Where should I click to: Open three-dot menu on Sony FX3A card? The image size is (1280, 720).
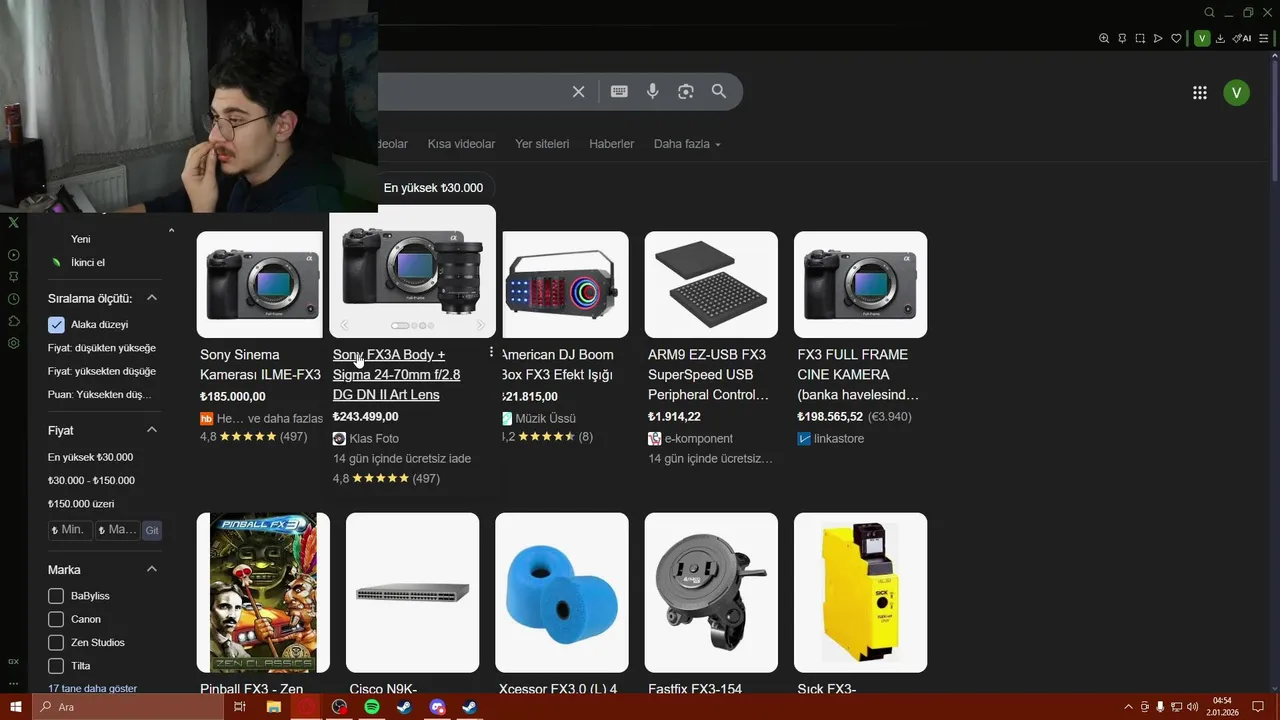491,353
